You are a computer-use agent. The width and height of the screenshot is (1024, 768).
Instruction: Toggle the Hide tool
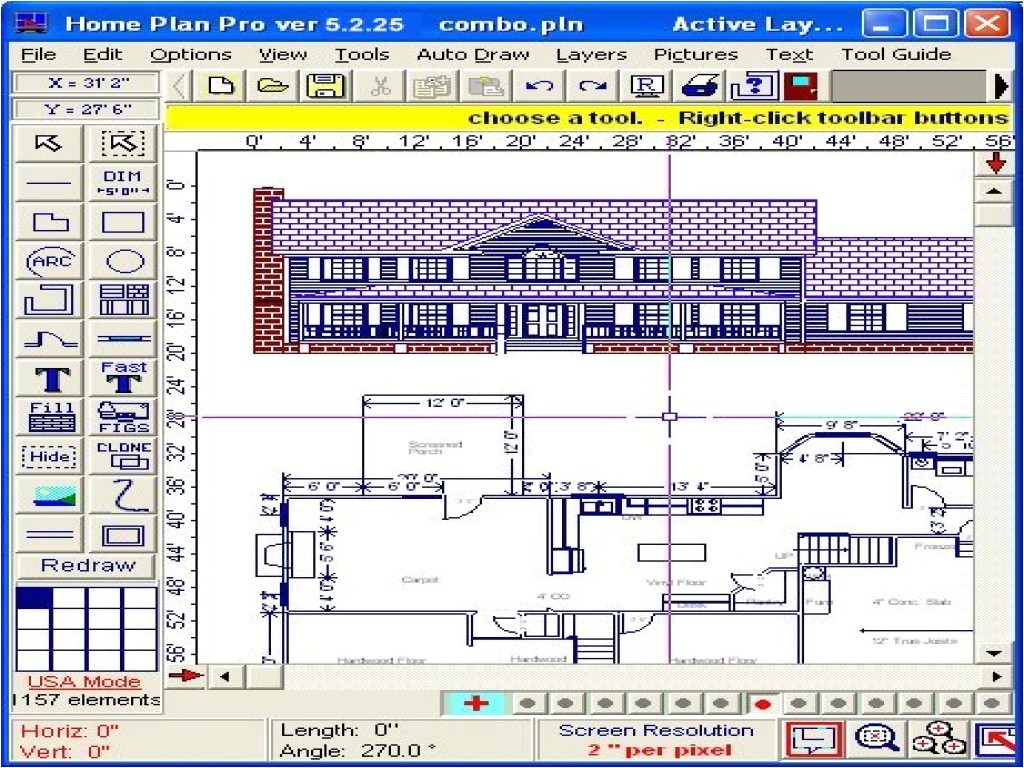(x=47, y=456)
